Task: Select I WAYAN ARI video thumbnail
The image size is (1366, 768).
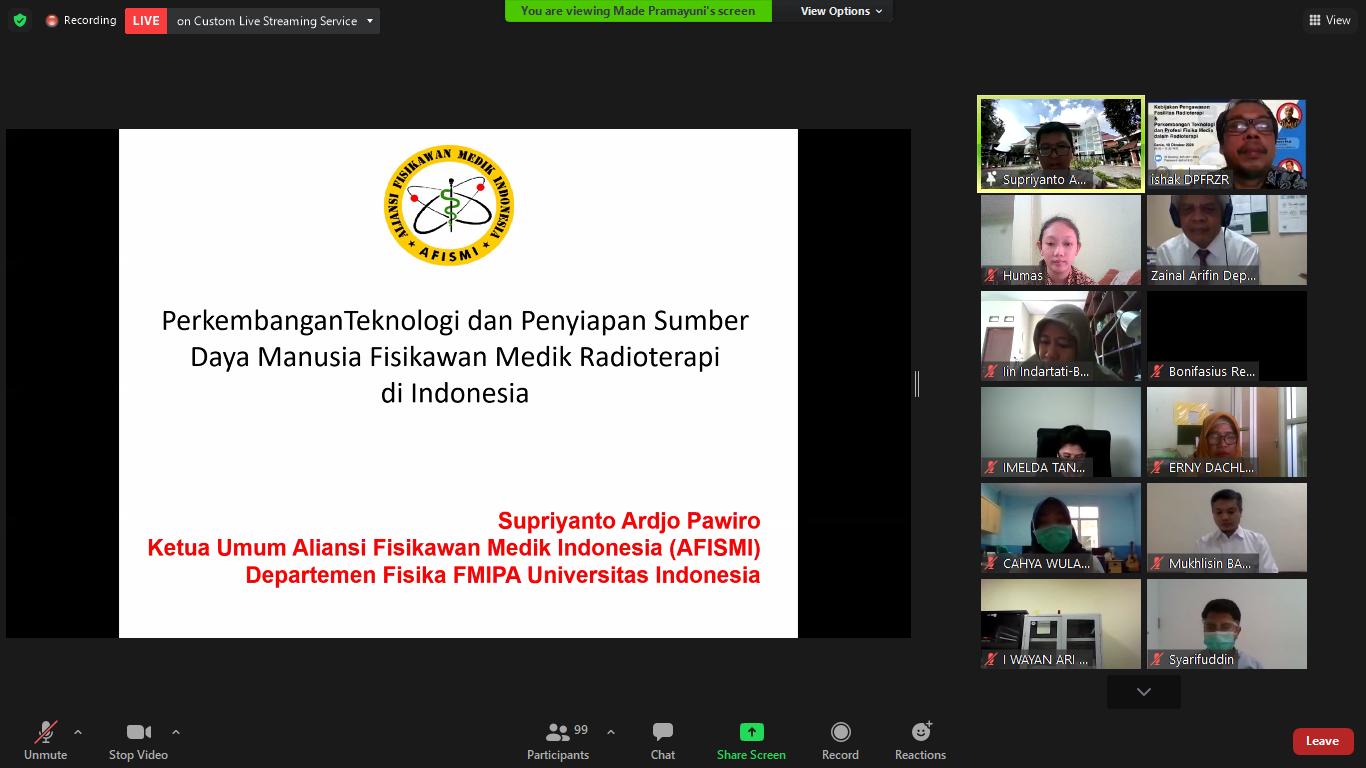Action: click(1061, 624)
